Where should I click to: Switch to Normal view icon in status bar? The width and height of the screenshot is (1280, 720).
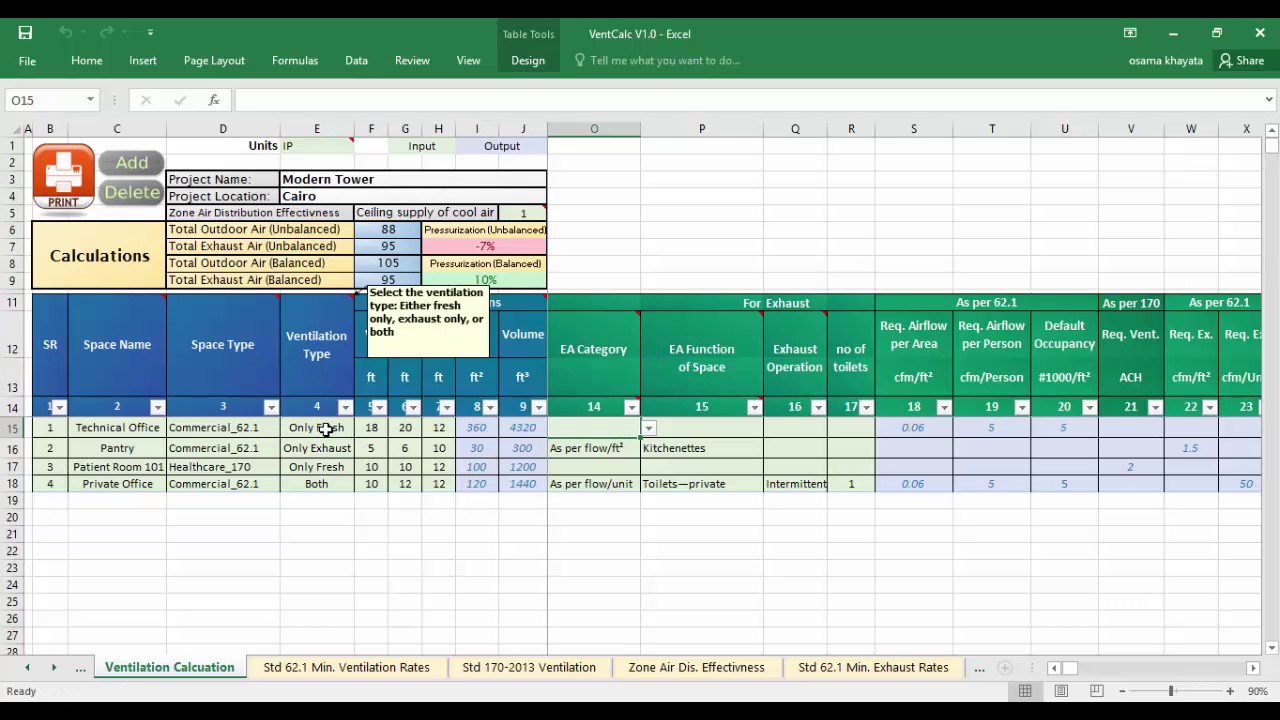tap(1025, 691)
